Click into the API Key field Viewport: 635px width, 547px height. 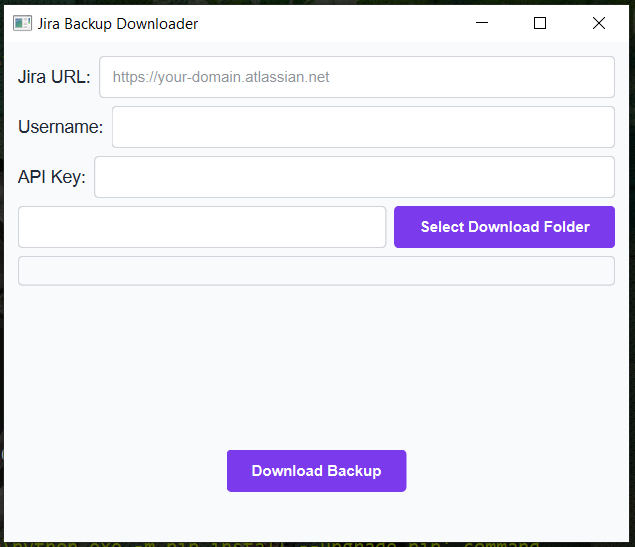coord(354,177)
